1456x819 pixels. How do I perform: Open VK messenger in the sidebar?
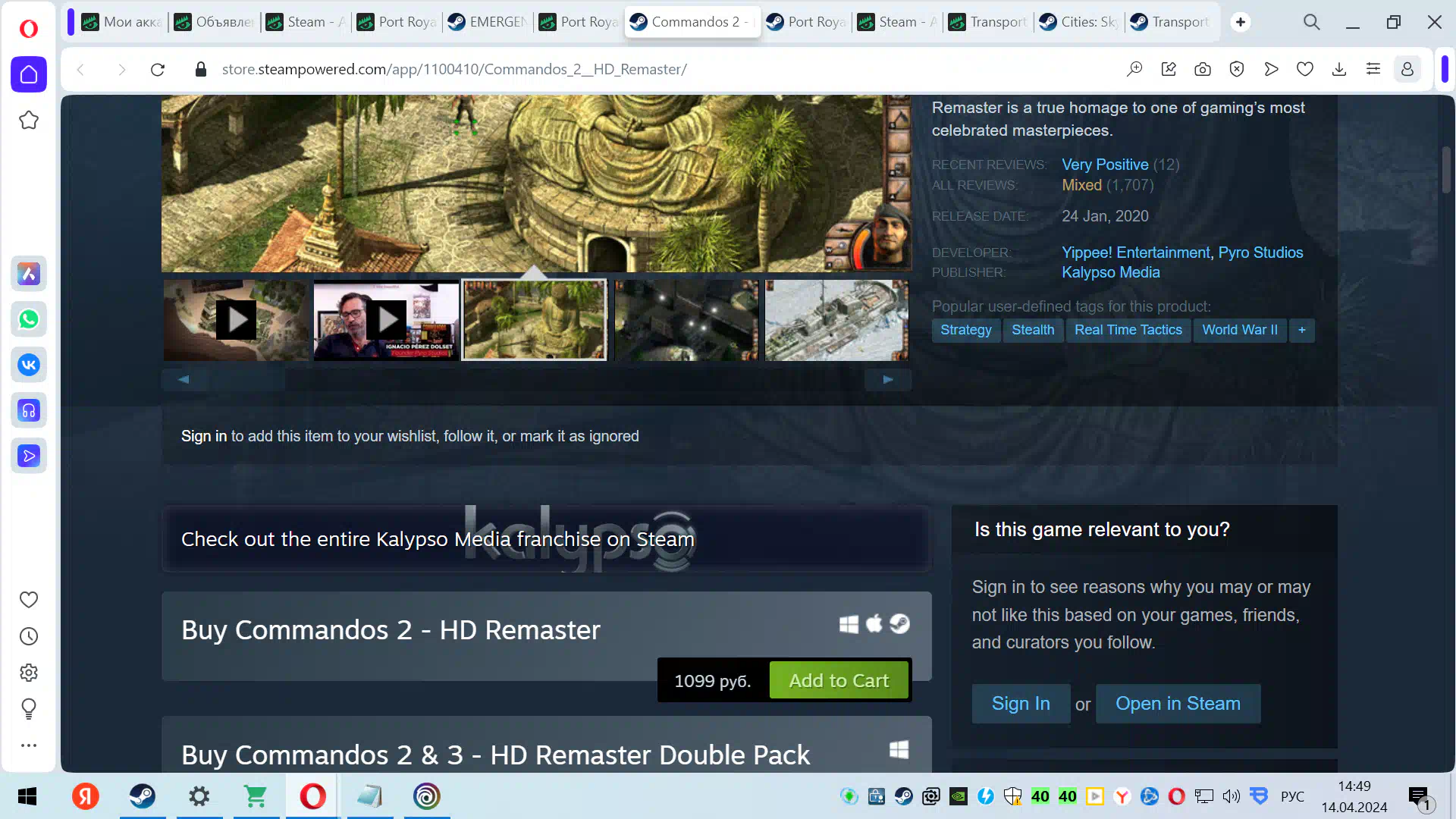pyautogui.click(x=29, y=365)
